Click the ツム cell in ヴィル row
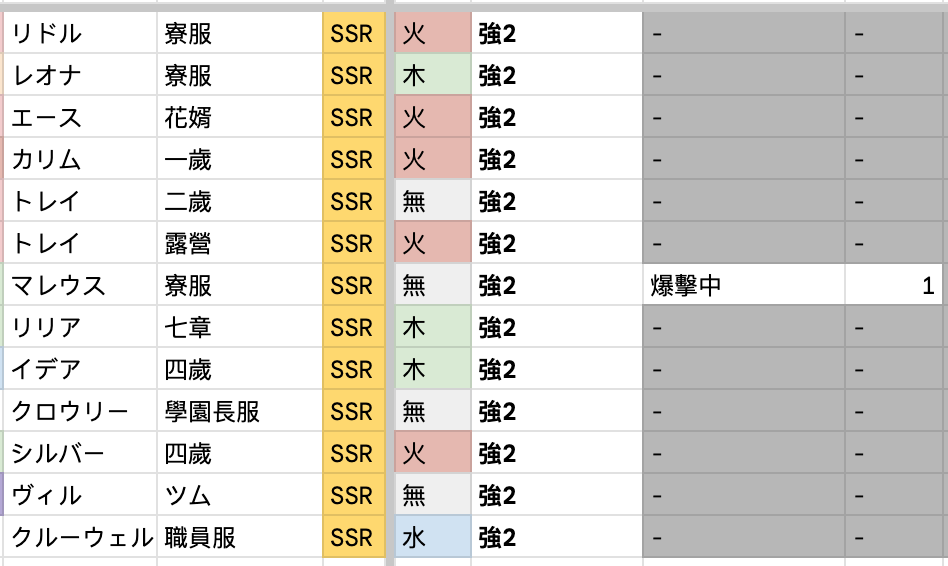This screenshot has width=948, height=566. pos(239,495)
